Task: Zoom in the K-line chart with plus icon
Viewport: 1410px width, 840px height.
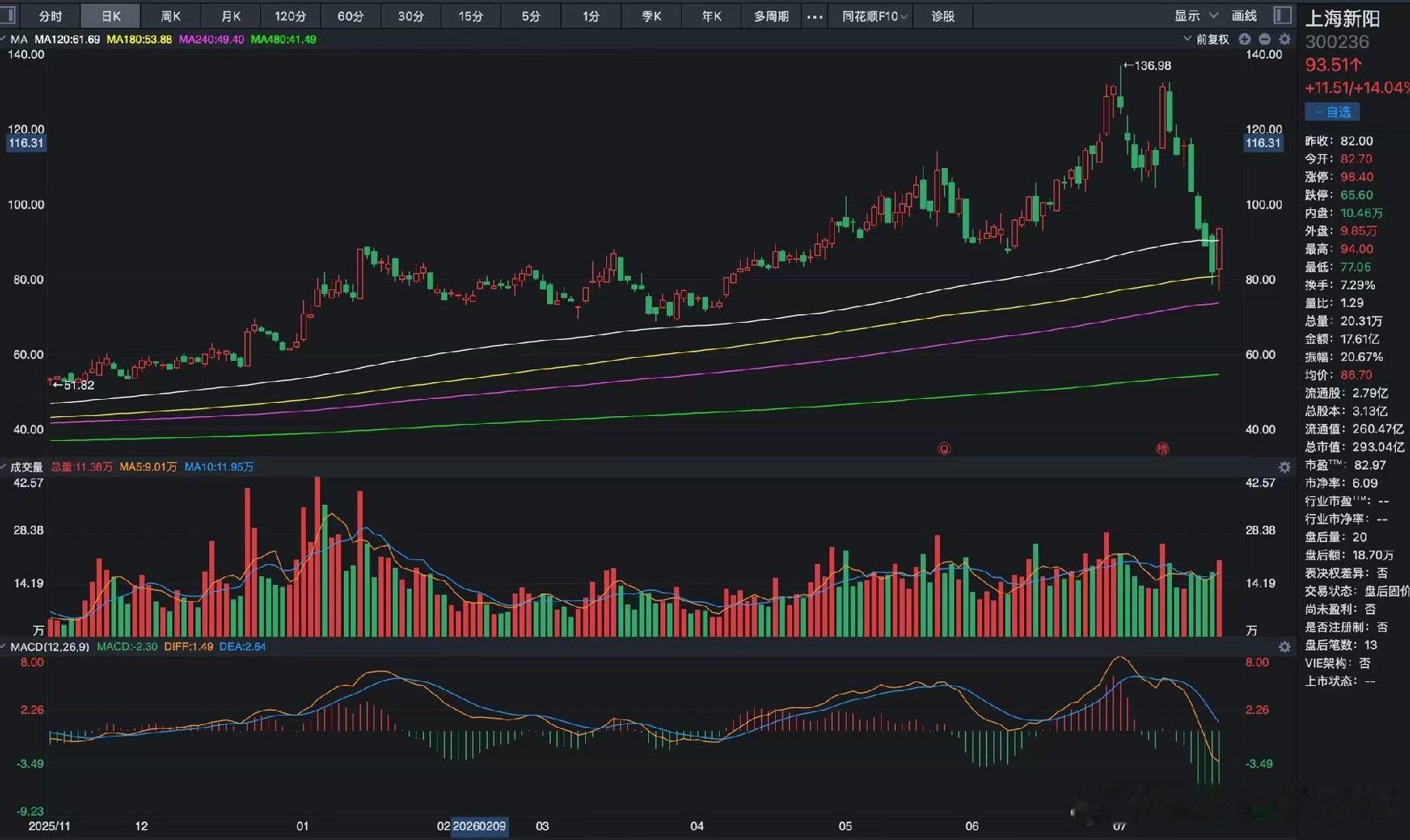Action: point(1244,39)
